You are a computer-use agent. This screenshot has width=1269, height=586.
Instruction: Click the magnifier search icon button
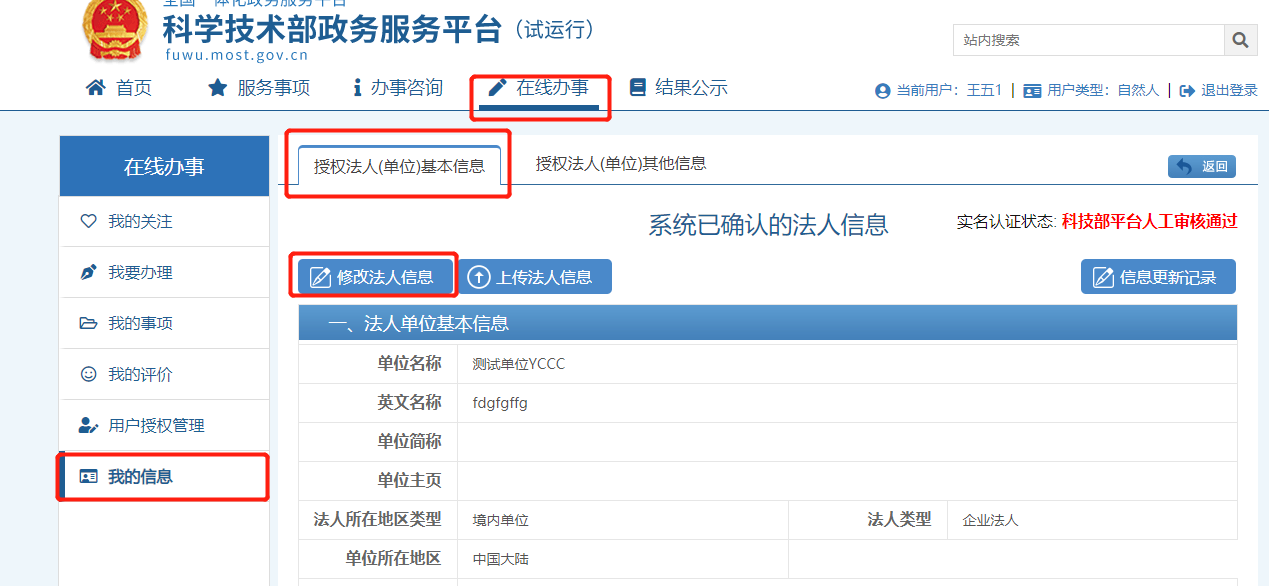pos(1240,40)
